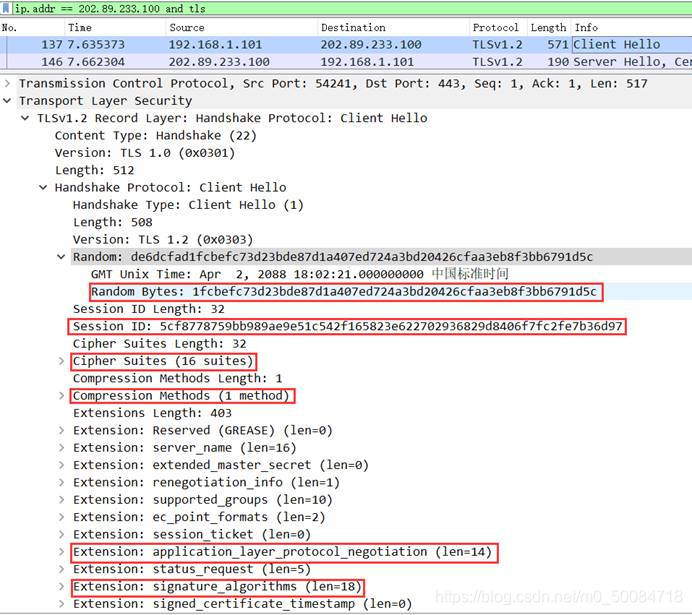Sort packets by the Protocol column header
The height and width of the screenshot is (615, 692).
tap(498, 27)
